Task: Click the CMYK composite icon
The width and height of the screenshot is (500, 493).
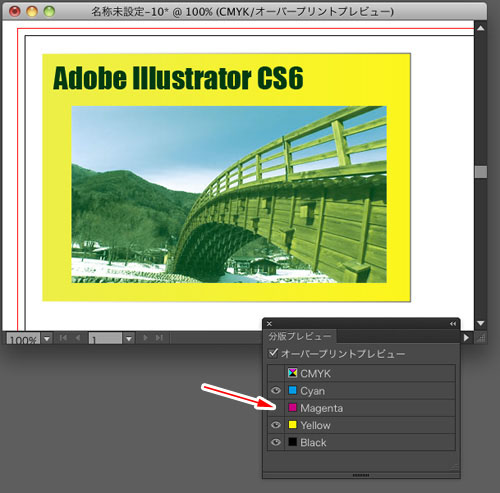Action: coord(292,373)
